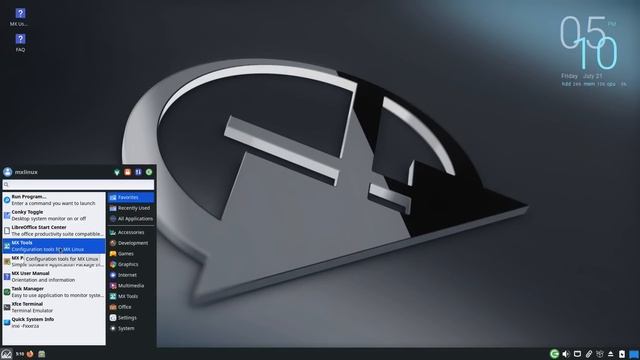Screen dimensions: 640x360
Task: Open the clipboard paperclip icon in the tray
Action: point(589,354)
